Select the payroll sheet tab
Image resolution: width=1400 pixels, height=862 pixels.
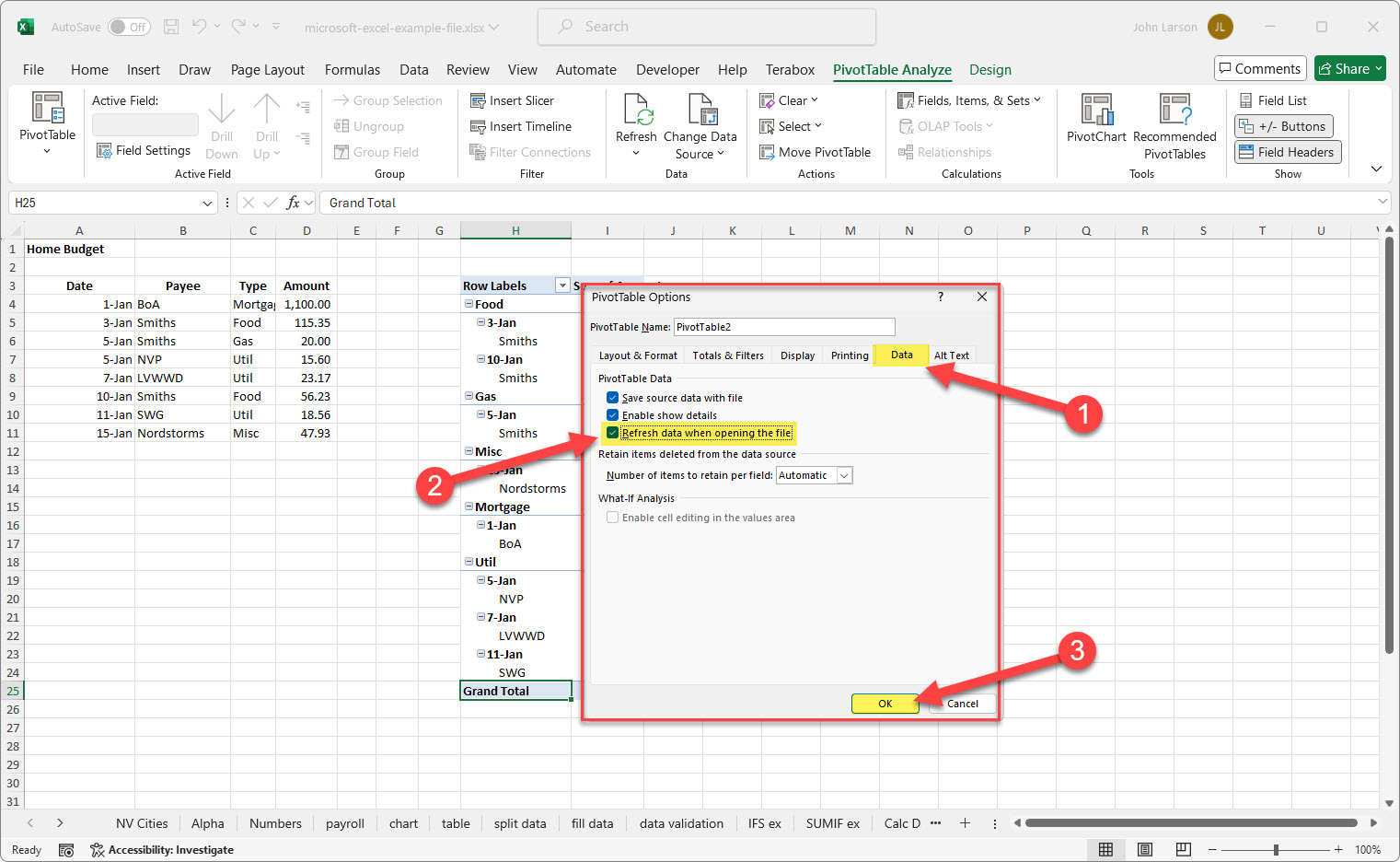(x=345, y=822)
